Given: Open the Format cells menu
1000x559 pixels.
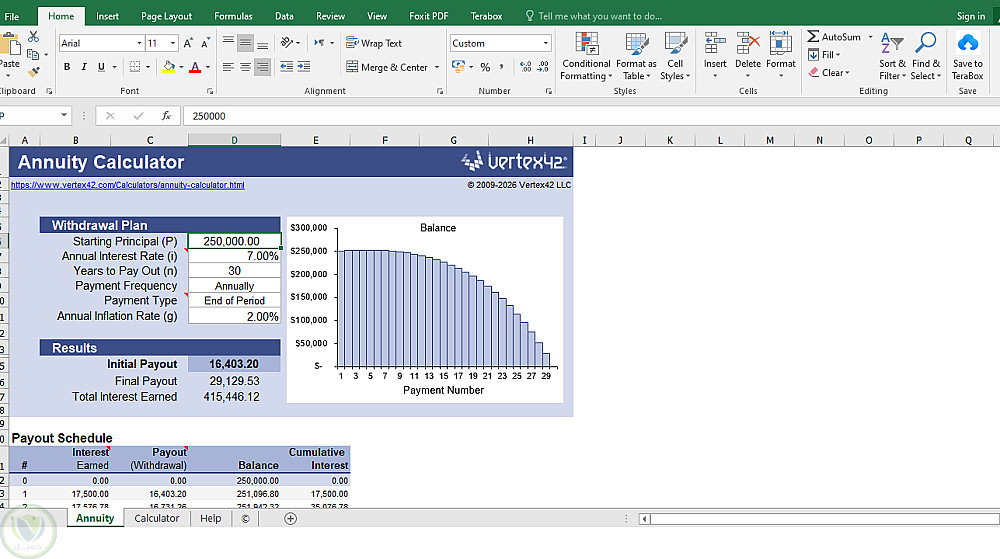Looking at the screenshot, I should [781, 56].
